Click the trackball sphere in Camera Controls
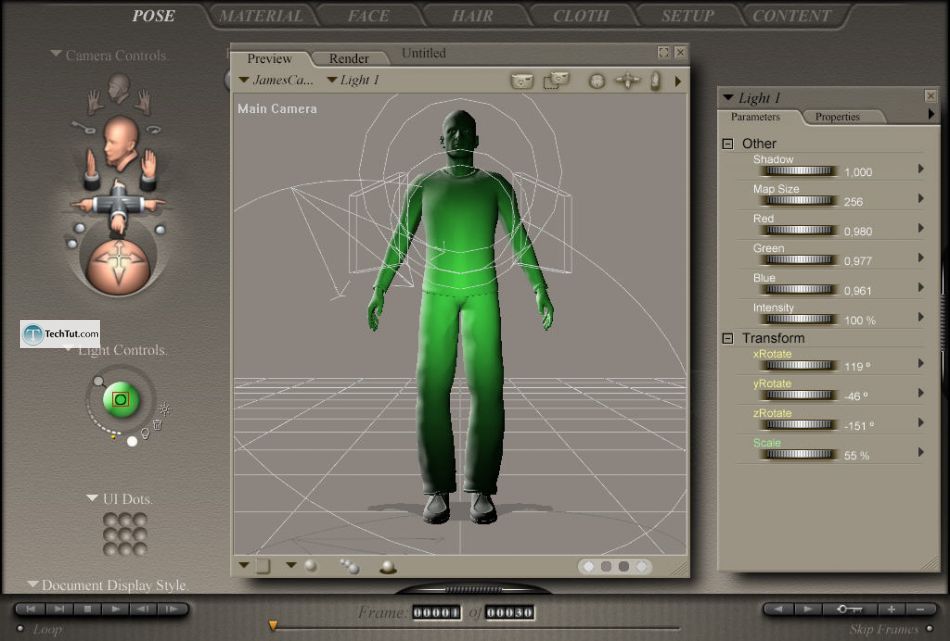The height and width of the screenshot is (641, 950). tap(116, 263)
